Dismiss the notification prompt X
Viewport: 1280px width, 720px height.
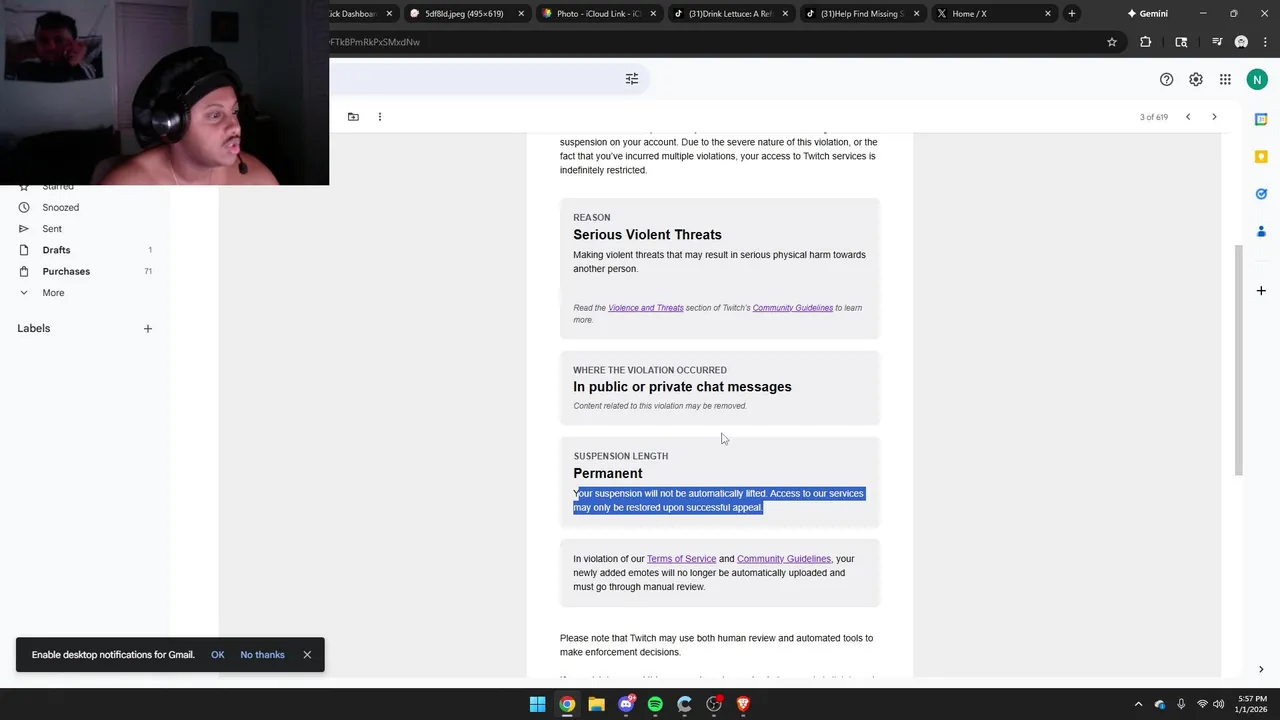click(307, 655)
